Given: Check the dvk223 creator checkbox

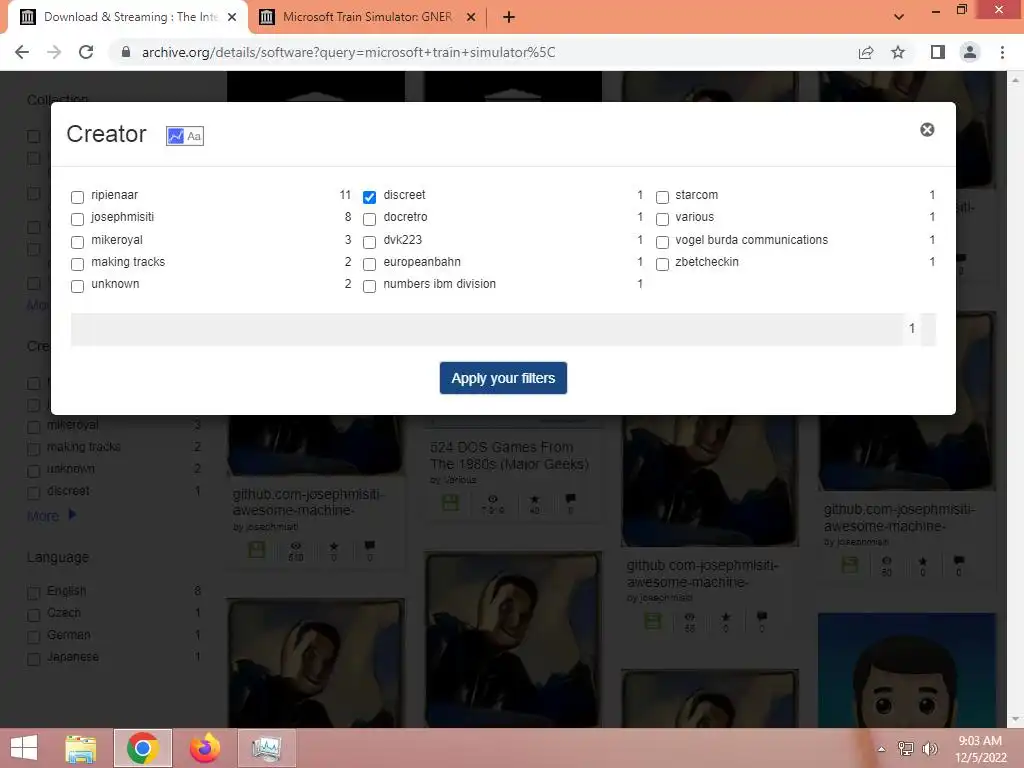Looking at the screenshot, I should (370, 242).
